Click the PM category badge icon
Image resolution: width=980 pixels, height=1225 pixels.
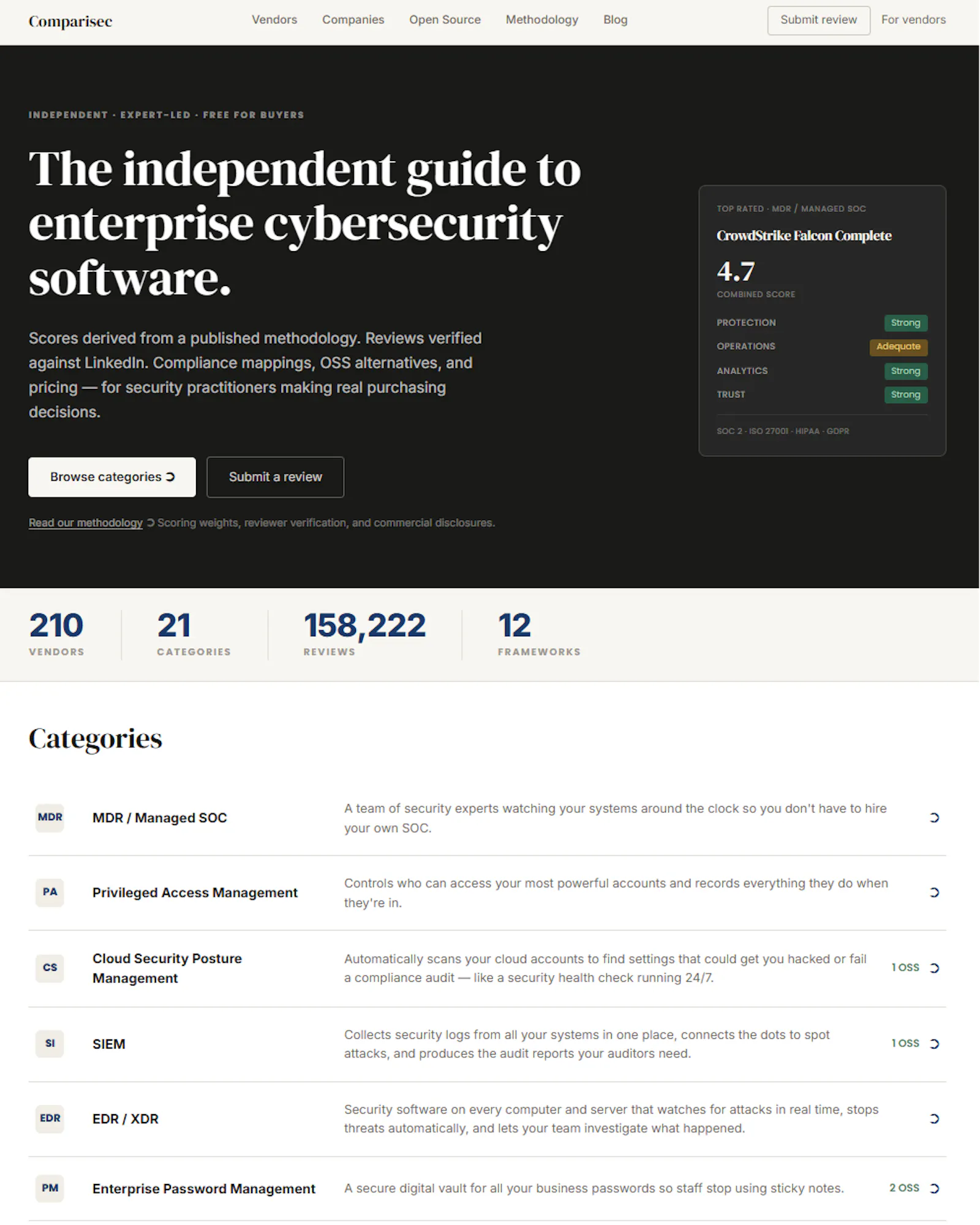(x=50, y=1188)
